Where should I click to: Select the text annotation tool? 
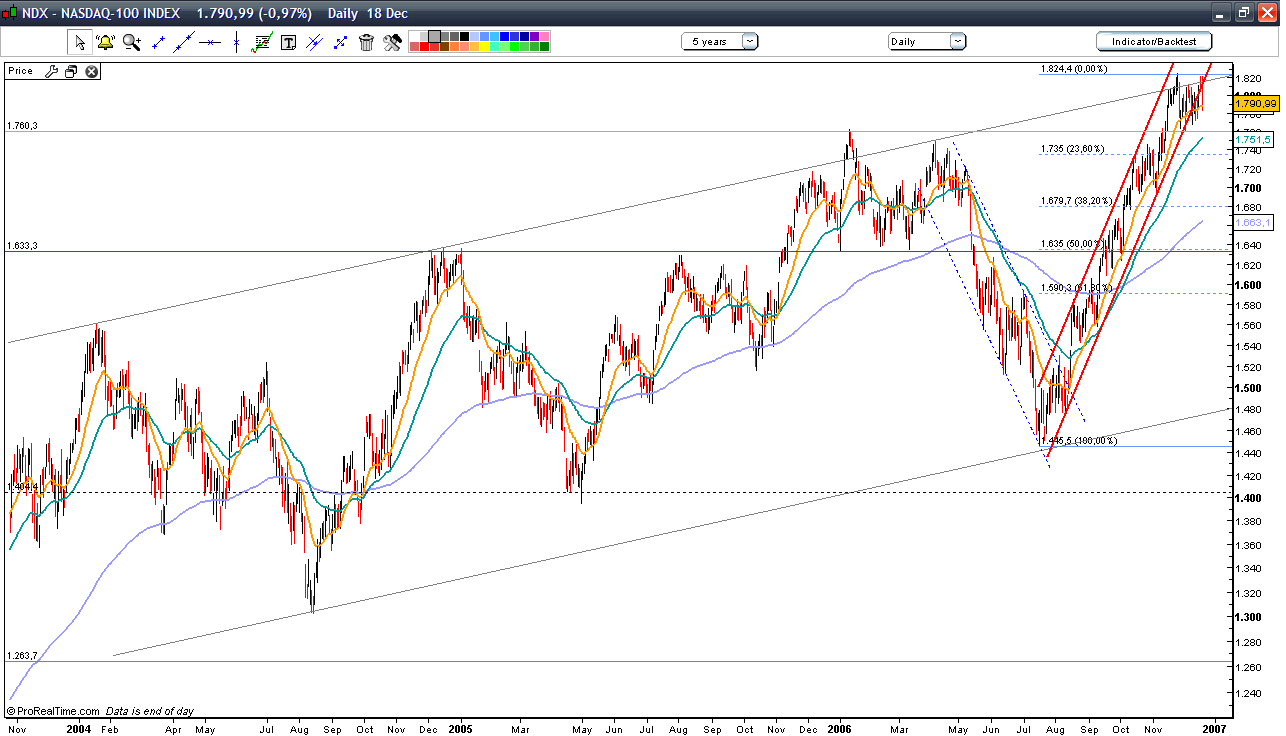(x=288, y=42)
